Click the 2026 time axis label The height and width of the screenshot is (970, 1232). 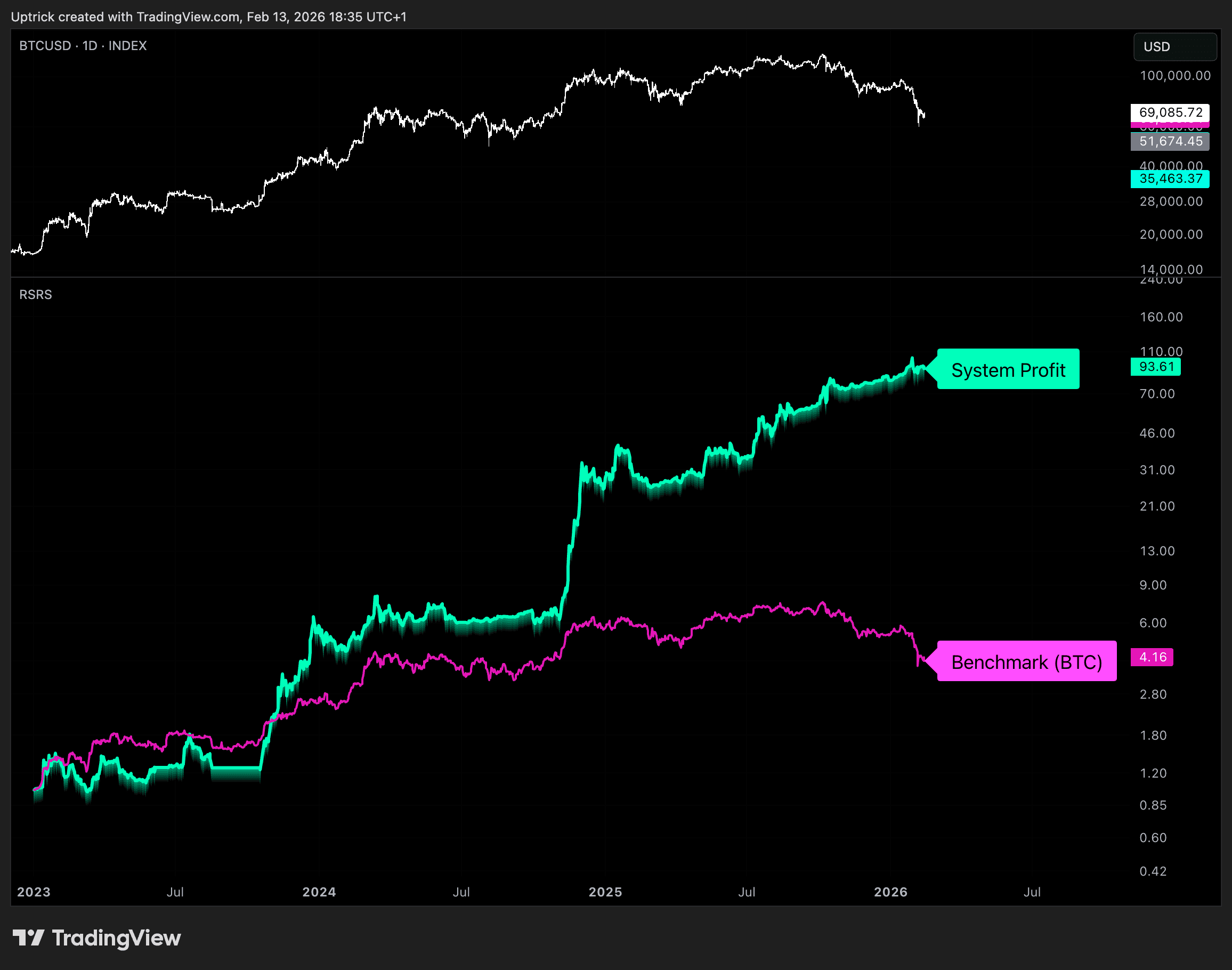(x=890, y=892)
